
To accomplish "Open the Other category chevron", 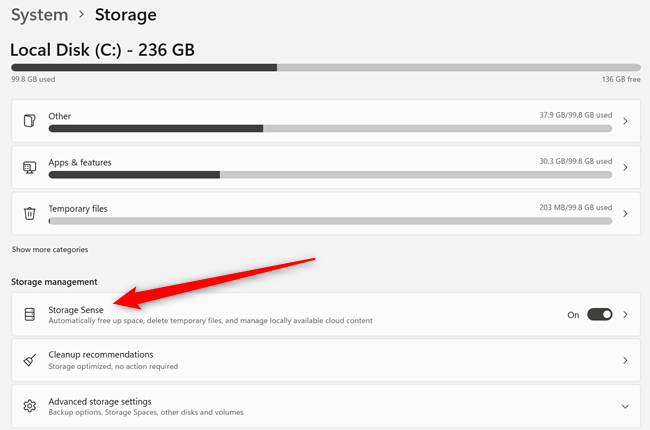I will click(x=625, y=121).
